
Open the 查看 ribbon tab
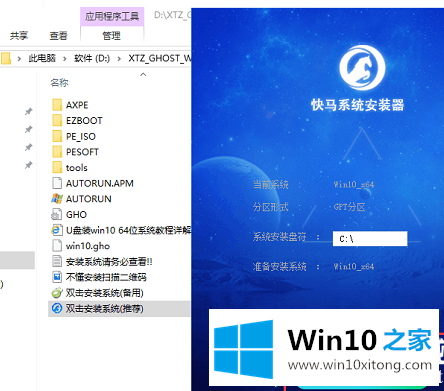pos(58,36)
